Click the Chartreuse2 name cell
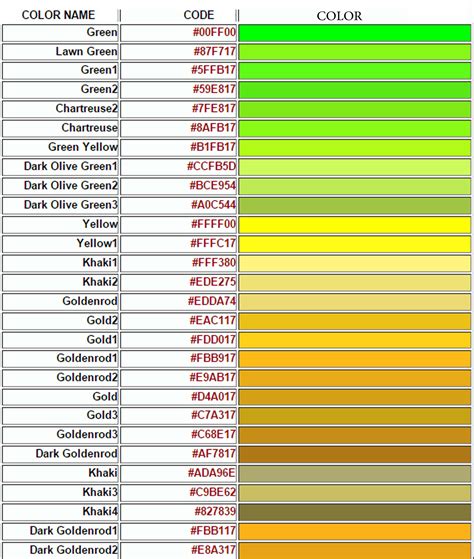The width and height of the screenshot is (474, 559). [60, 109]
